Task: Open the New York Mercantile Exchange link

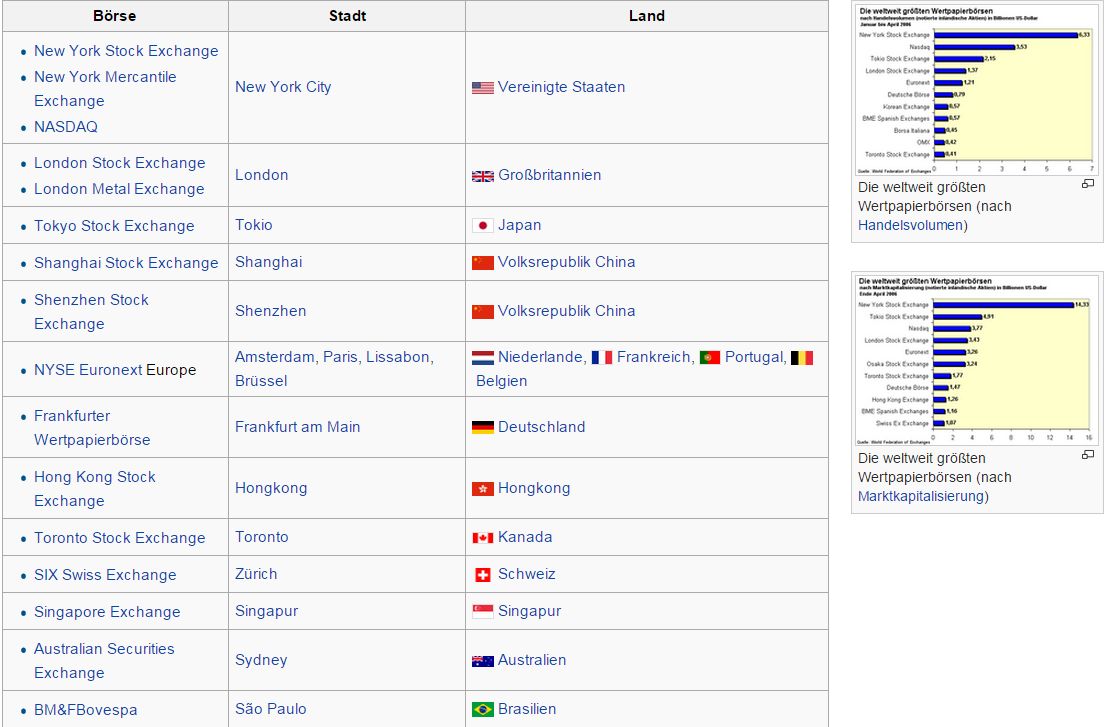Action: (105, 89)
